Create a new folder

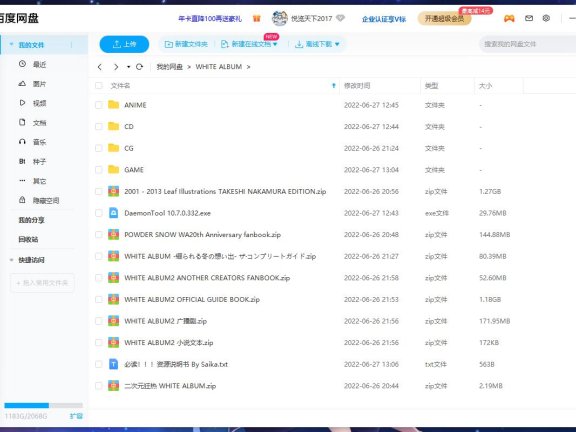click(186, 44)
